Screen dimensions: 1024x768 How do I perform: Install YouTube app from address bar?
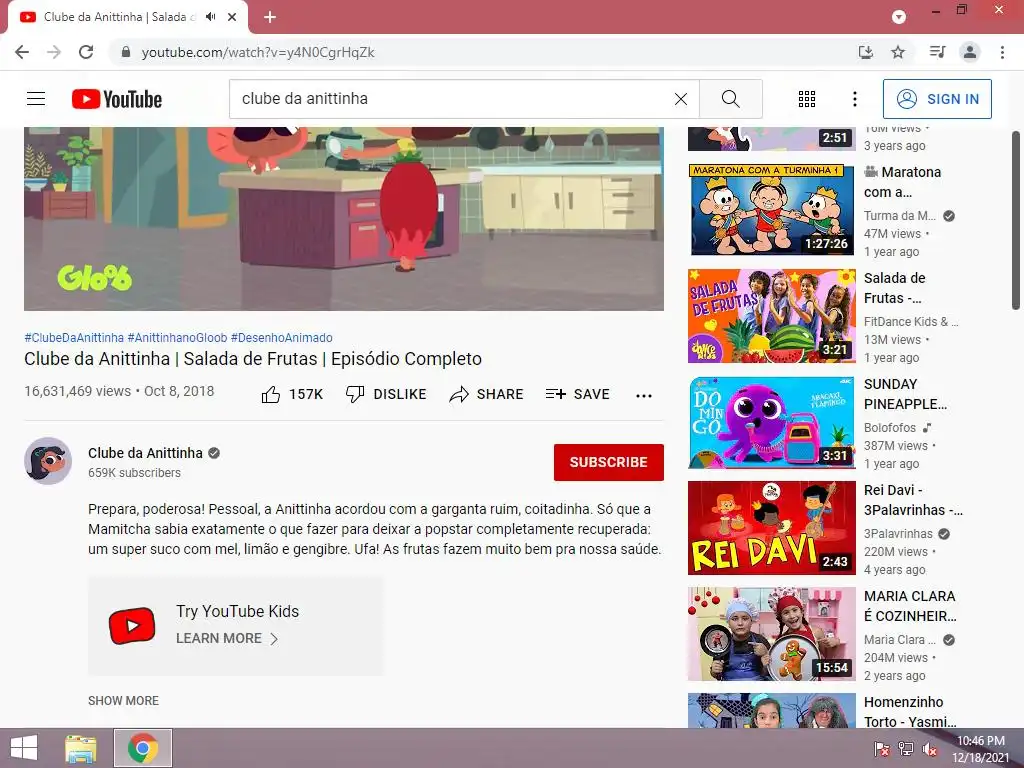pyautogui.click(x=866, y=52)
